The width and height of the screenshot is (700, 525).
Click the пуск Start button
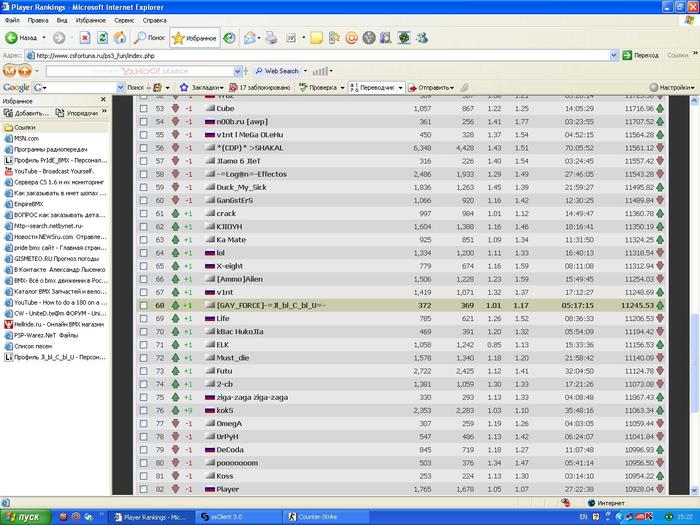click(25, 517)
